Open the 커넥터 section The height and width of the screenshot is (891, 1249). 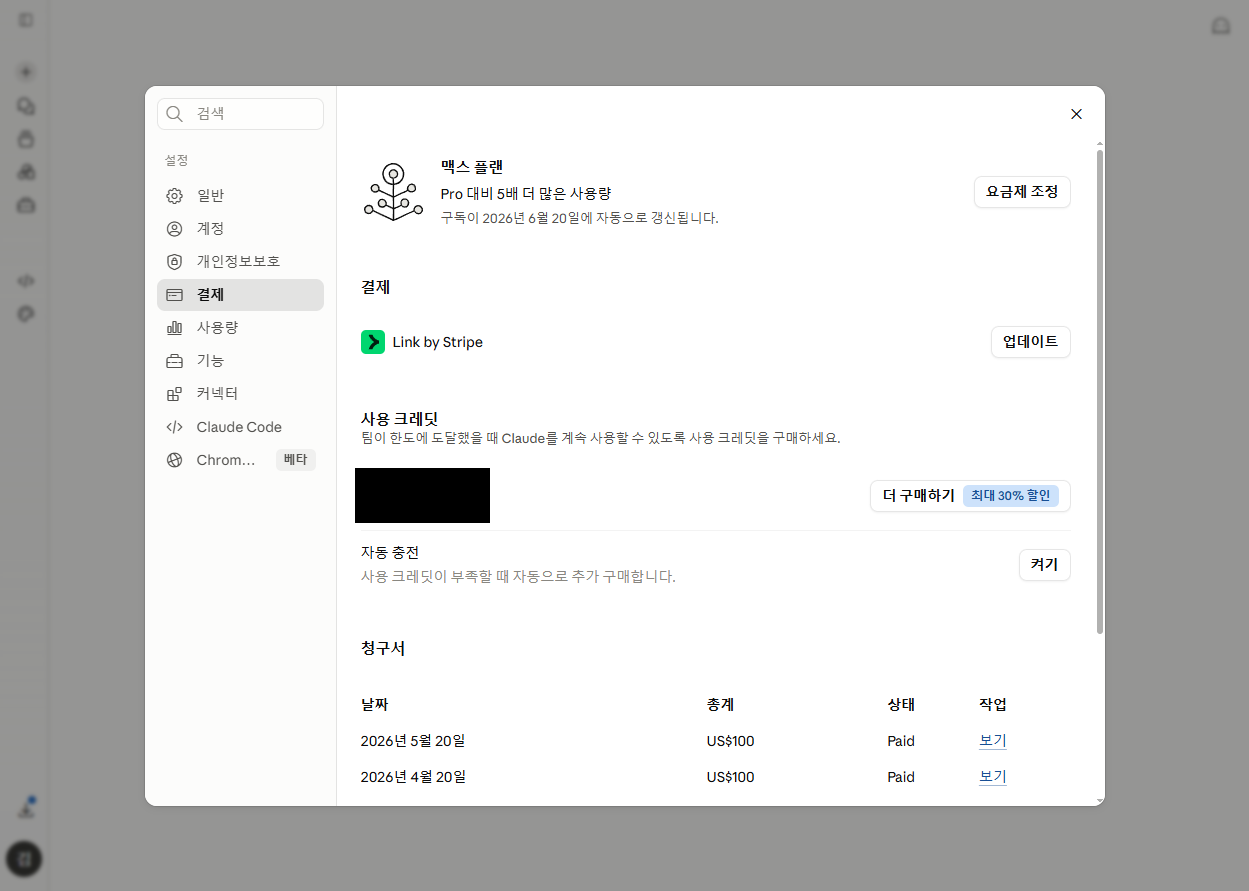point(240,394)
